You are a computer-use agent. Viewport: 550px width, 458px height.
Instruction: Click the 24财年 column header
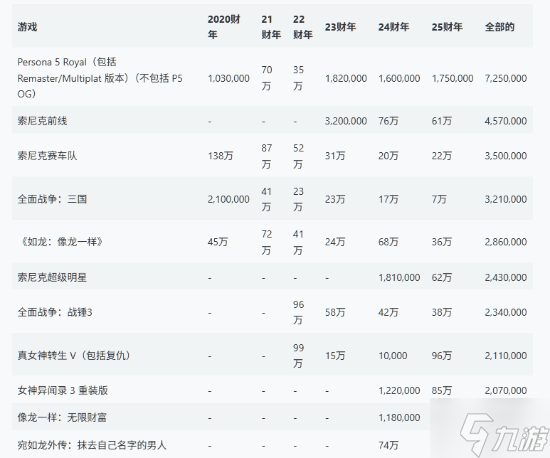[x=394, y=27]
